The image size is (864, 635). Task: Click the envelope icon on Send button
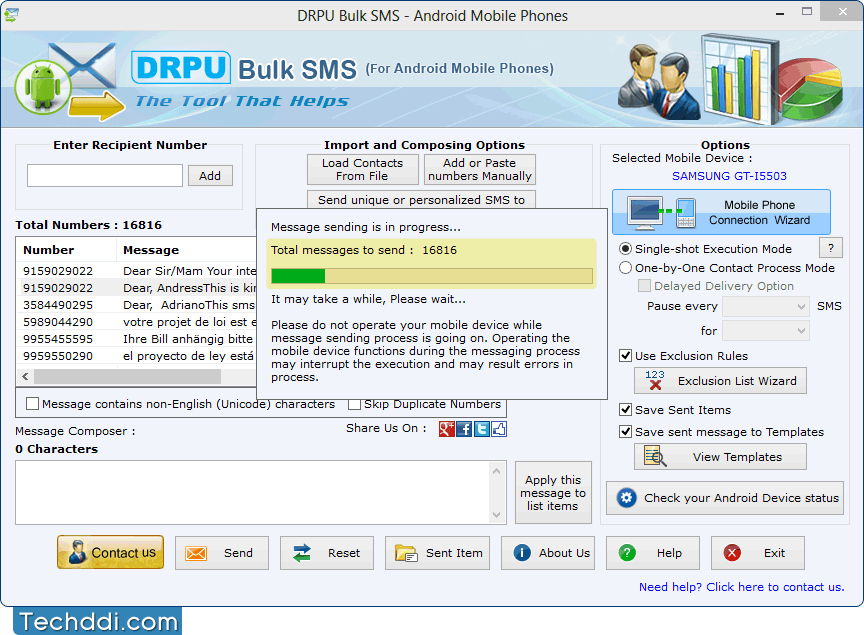coord(196,553)
